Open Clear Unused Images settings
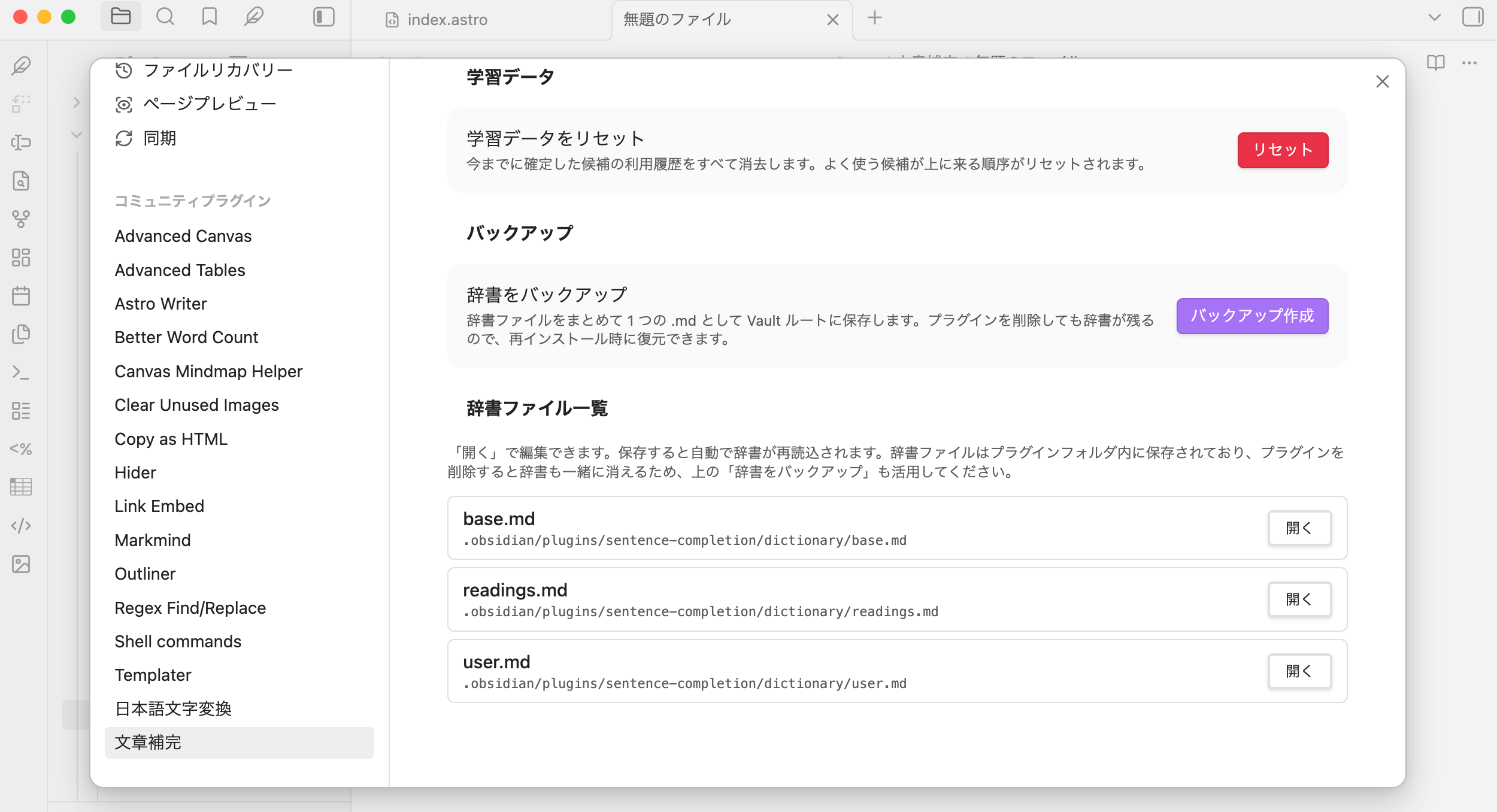Image resolution: width=1497 pixels, height=812 pixels. coord(240,405)
